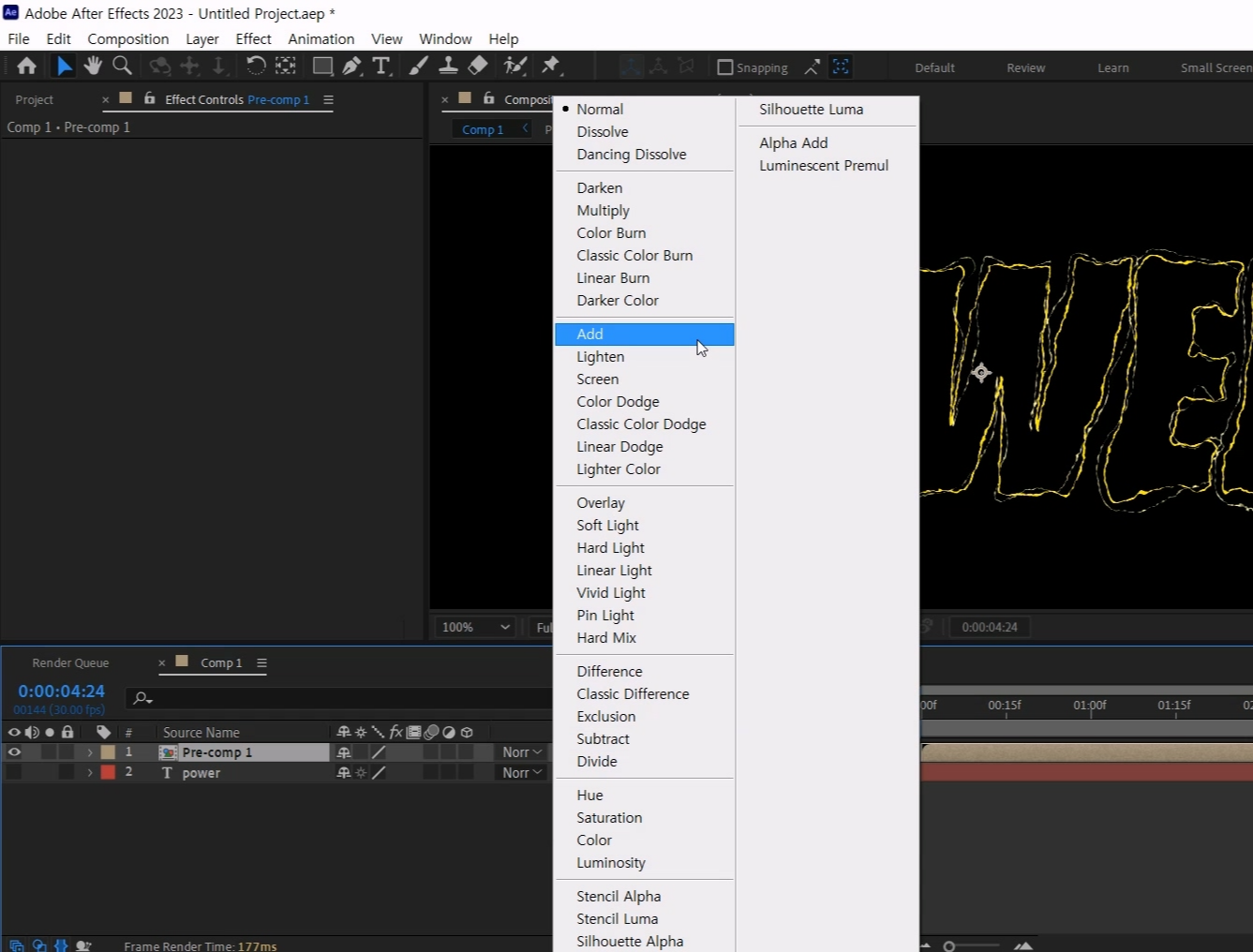
Task: Select the Eraser tool
Action: [478, 66]
